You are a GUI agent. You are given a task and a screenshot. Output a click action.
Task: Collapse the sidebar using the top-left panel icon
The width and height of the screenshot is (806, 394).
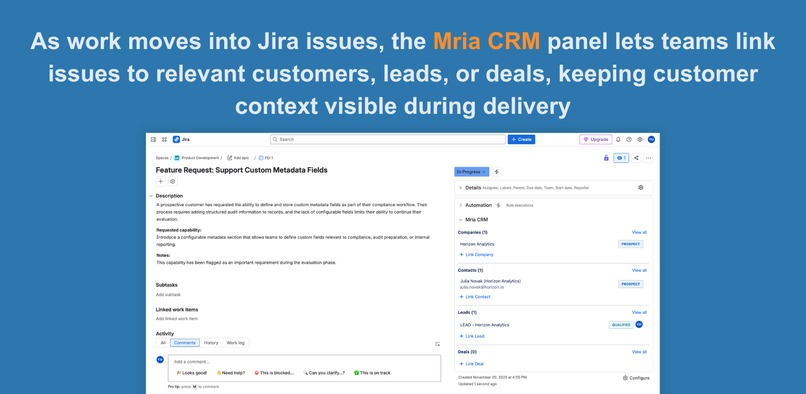point(153,139)
